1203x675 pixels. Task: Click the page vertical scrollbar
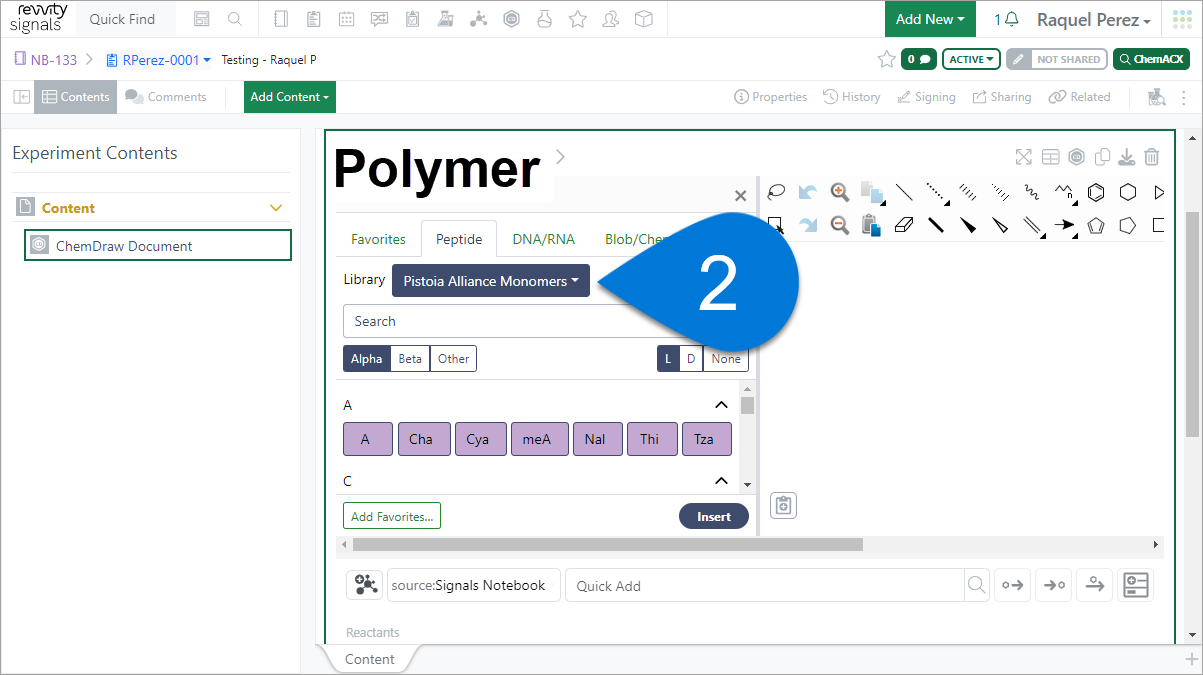1191,324
